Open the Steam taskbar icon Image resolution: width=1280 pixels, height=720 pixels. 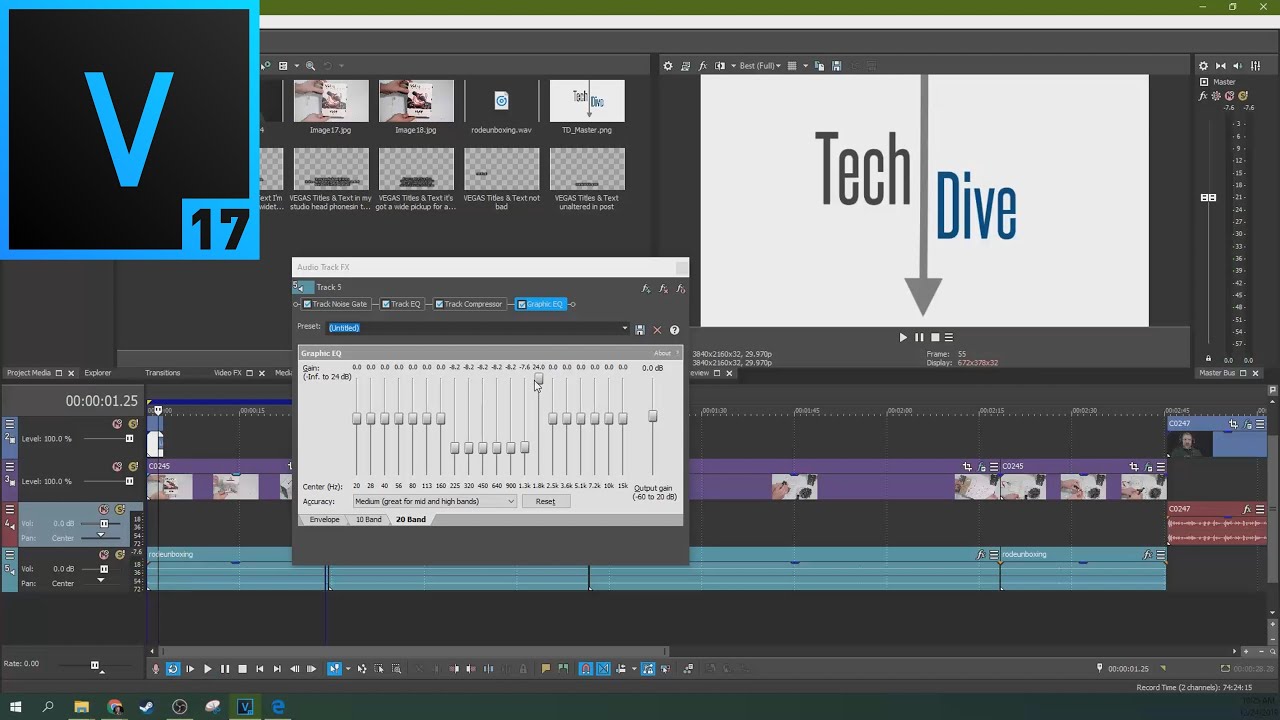[147, 707]
